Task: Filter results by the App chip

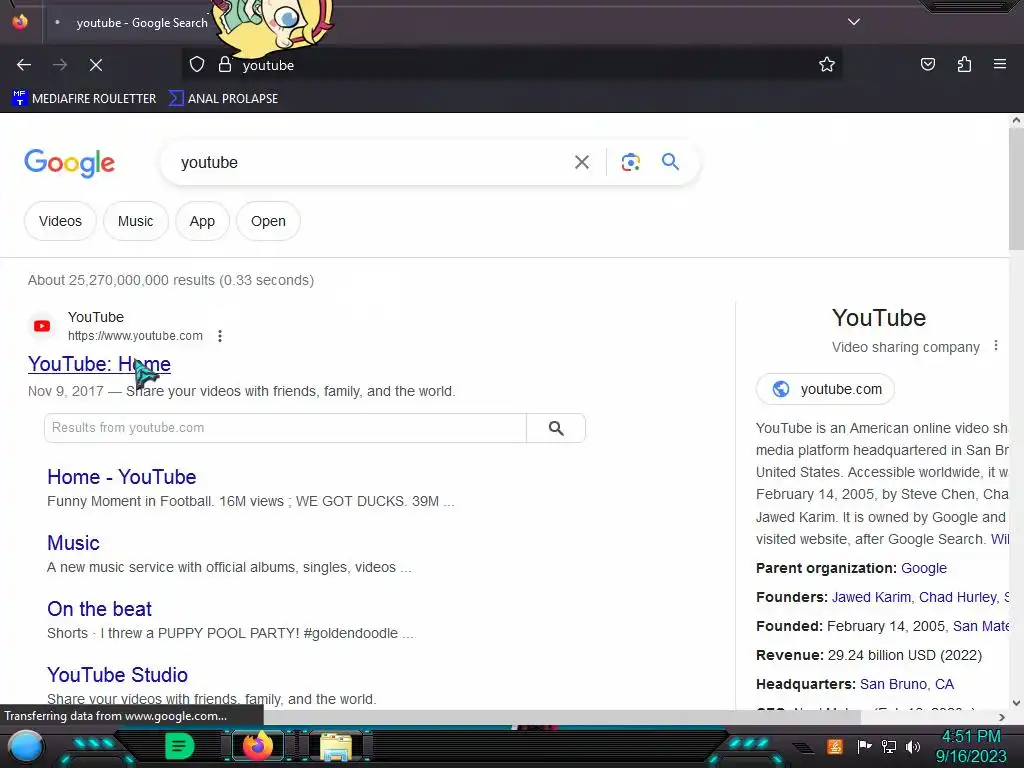Action: pos(202,221)
